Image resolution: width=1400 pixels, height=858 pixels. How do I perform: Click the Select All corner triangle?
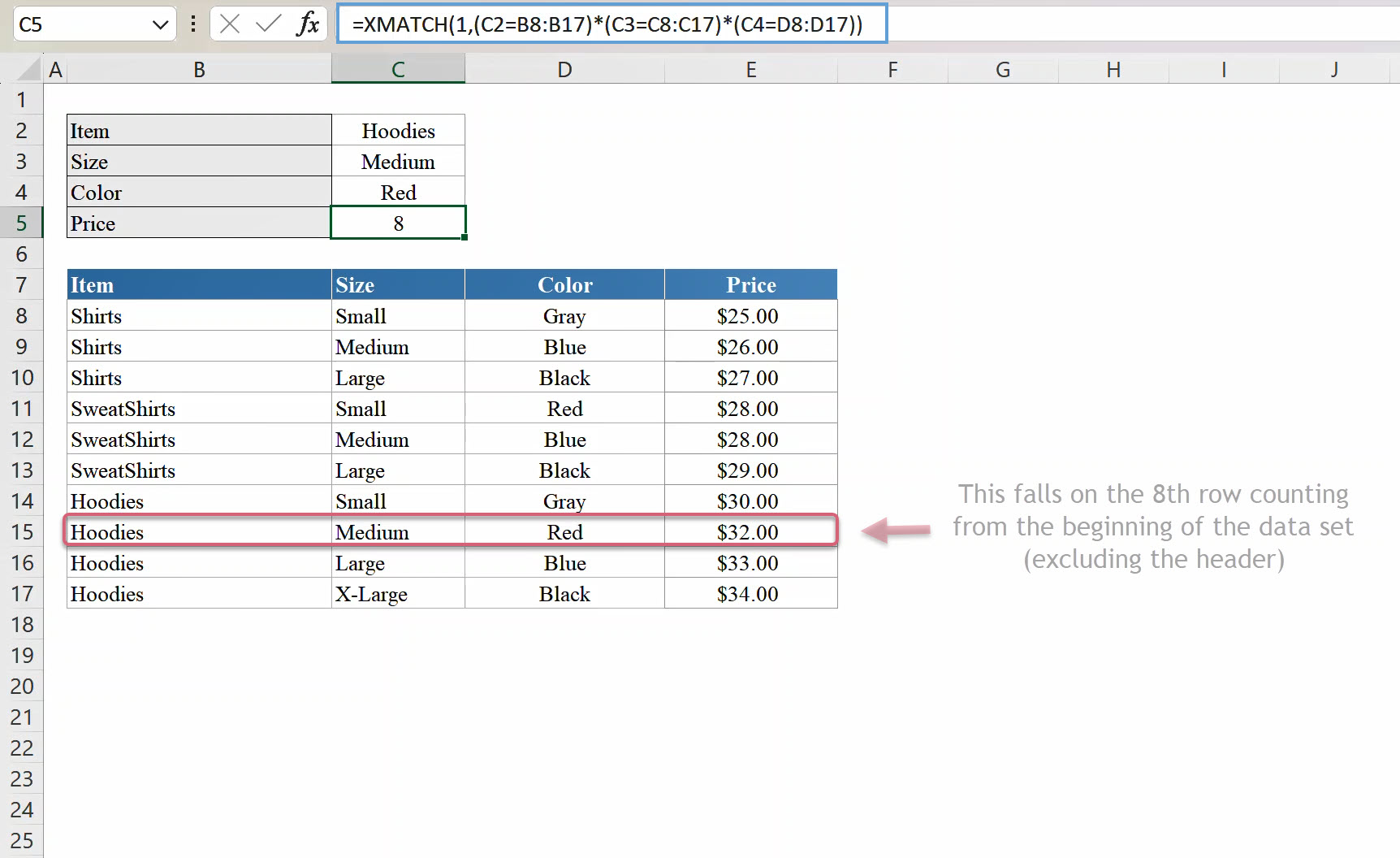tap(29, 70)
